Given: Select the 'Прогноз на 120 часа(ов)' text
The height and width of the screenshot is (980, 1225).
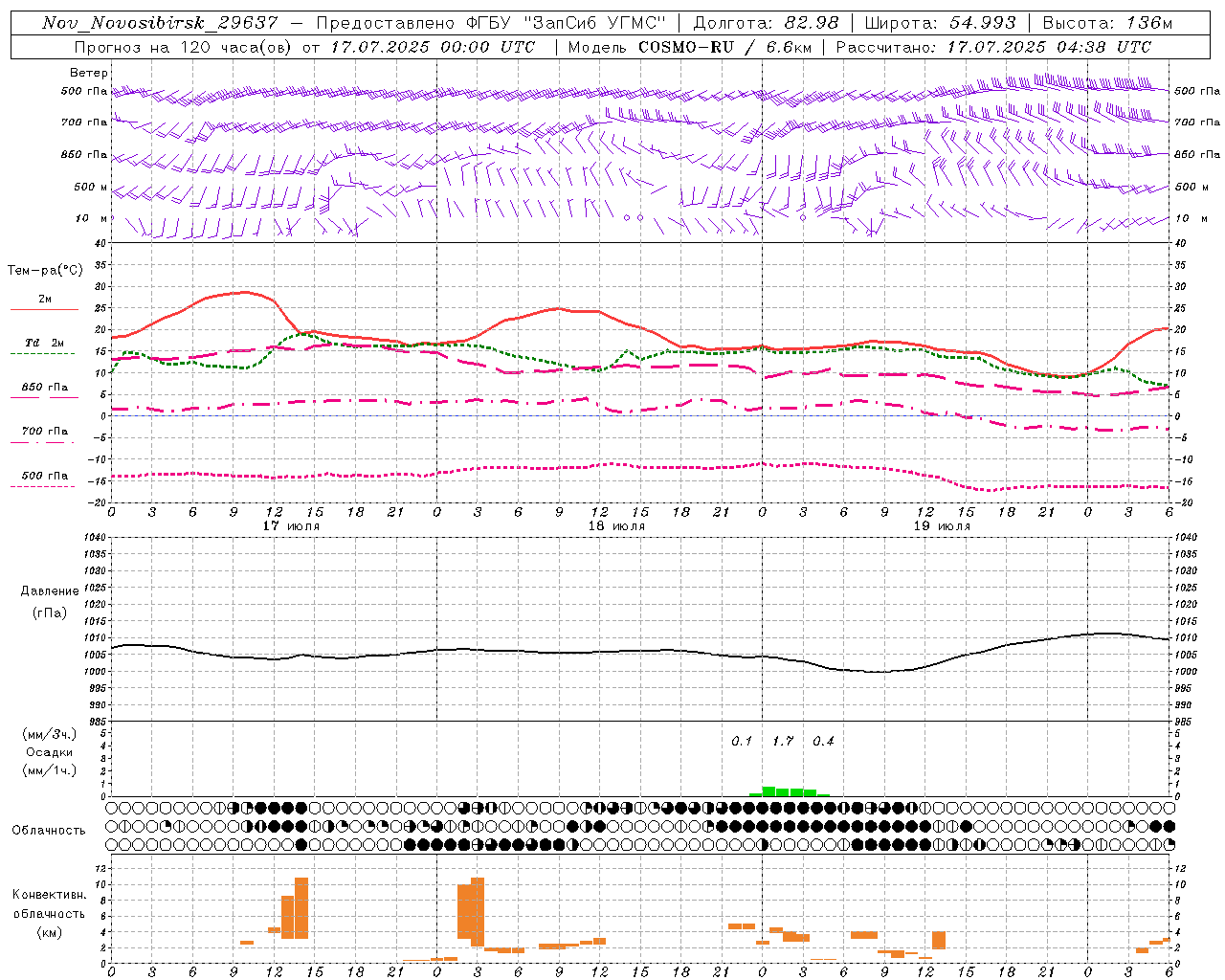Looking at the screenshot, I should 184,47.
